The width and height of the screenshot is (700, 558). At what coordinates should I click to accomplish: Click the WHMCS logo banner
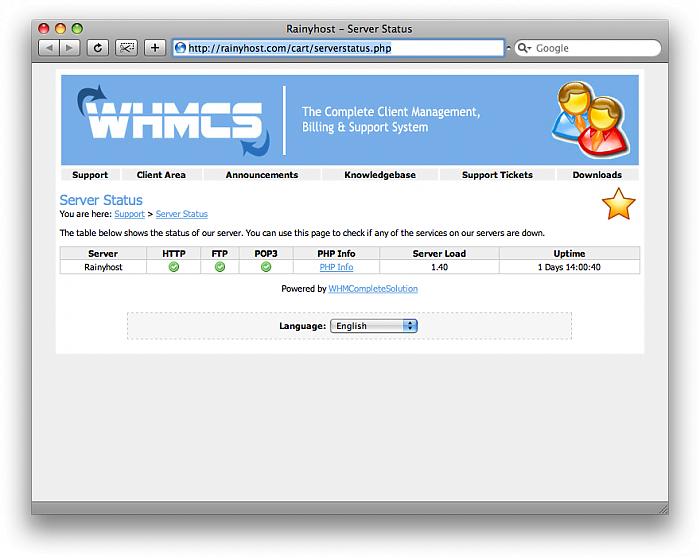(174, 121)
